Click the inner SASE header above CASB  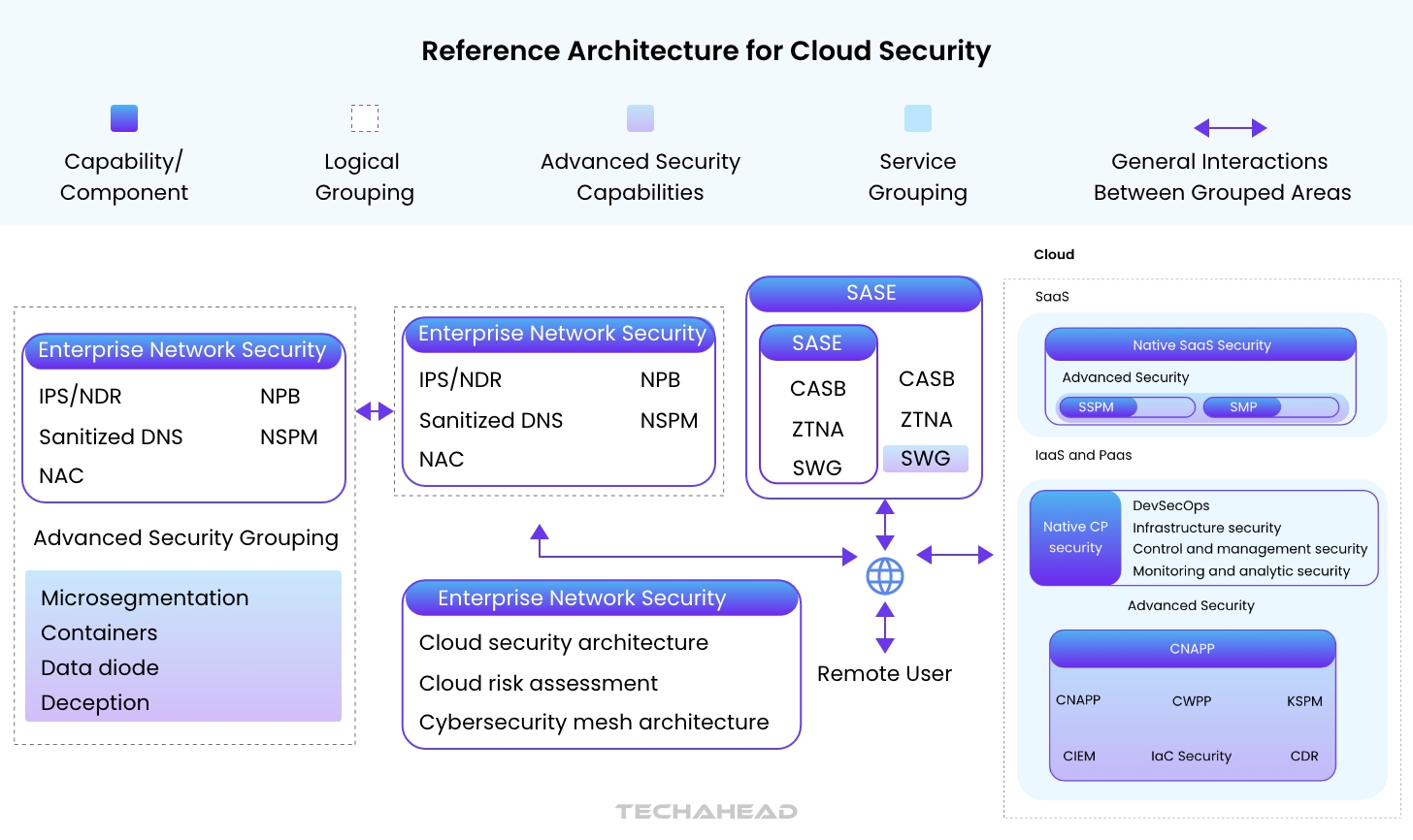pos(818,343)
